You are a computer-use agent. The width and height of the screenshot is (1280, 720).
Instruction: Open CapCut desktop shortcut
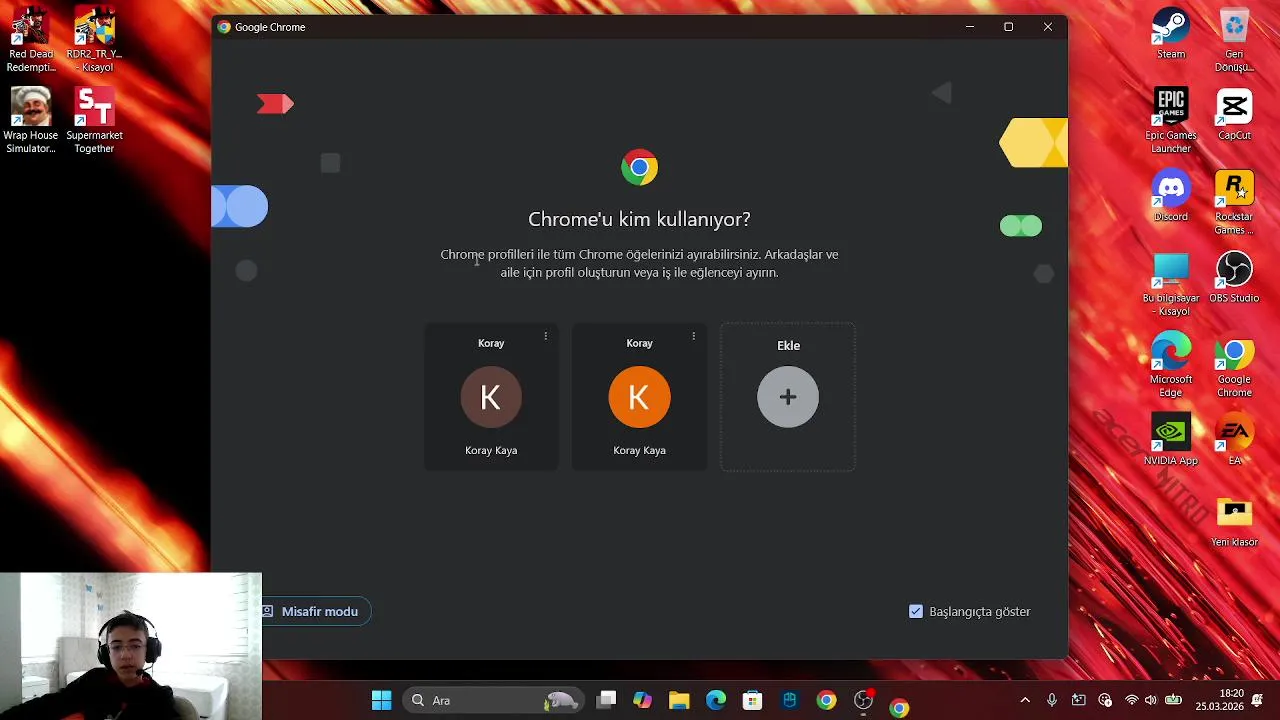(x=1234, y=115)
